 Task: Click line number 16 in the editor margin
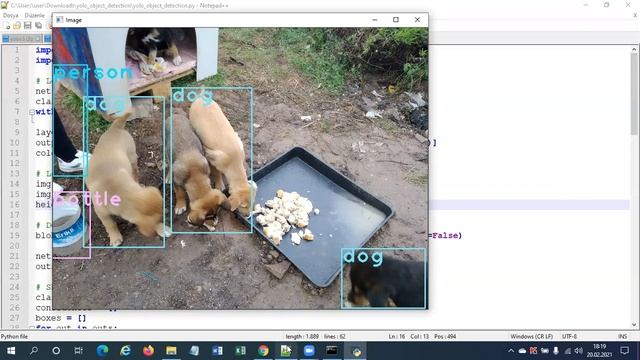[15, 204]
